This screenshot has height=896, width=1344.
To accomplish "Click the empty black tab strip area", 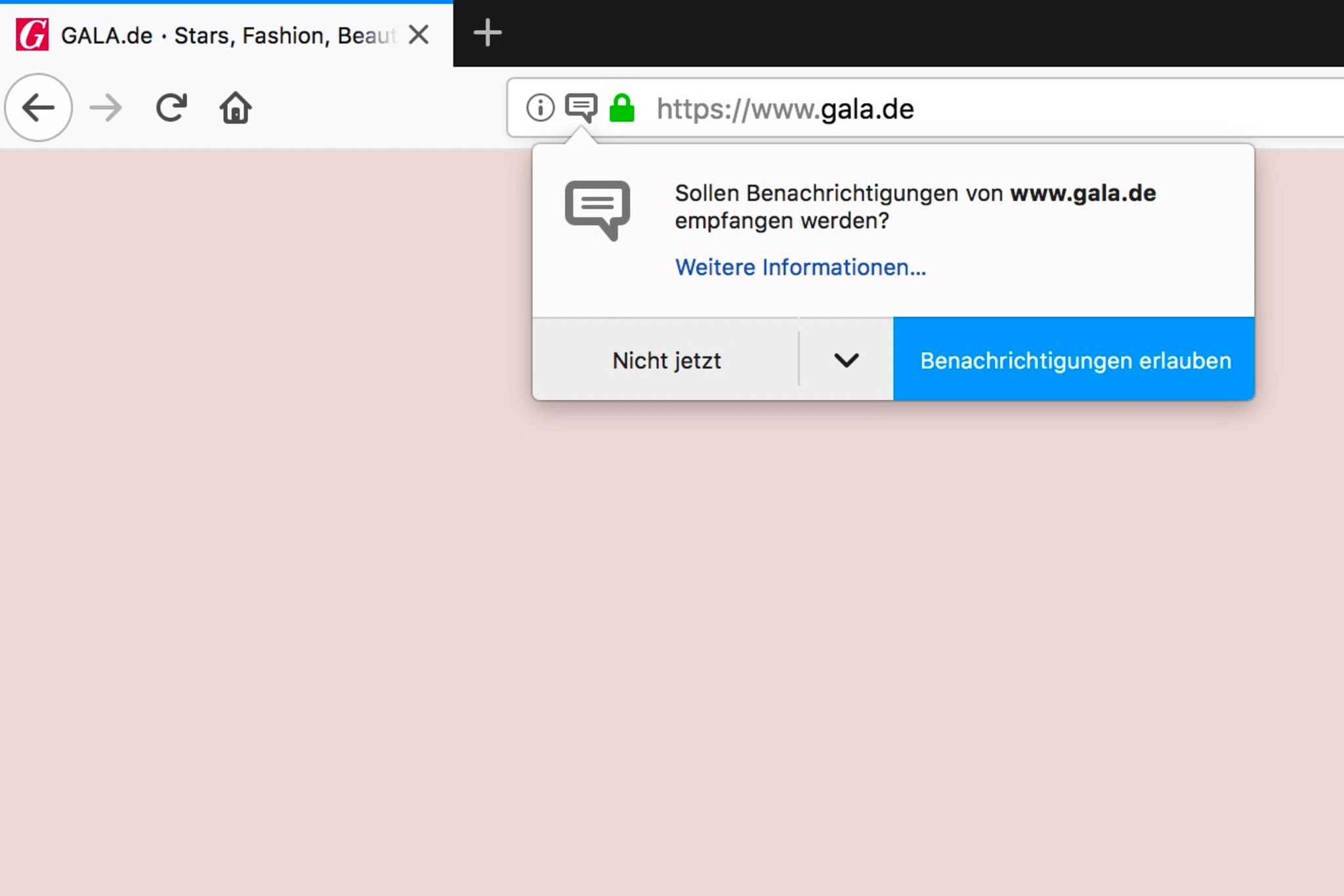I will pos(919,33).
